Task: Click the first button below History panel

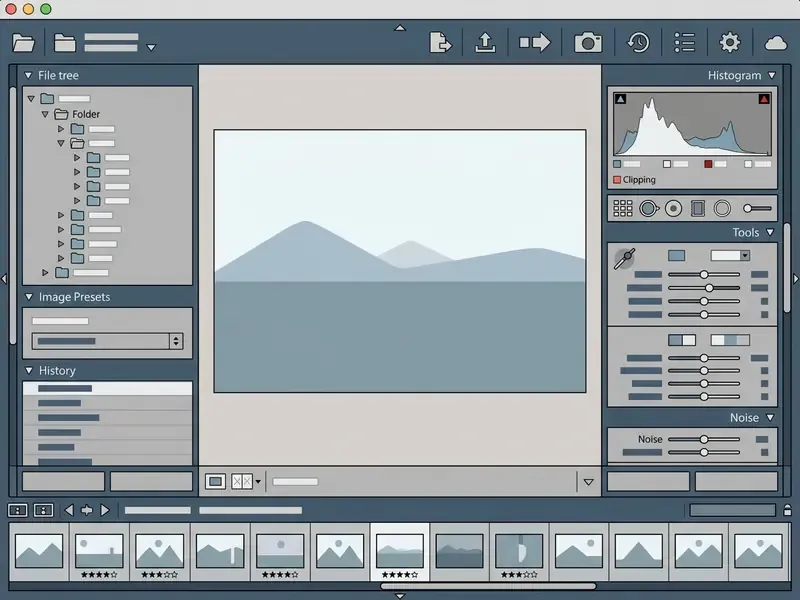Action: [63, 481]
